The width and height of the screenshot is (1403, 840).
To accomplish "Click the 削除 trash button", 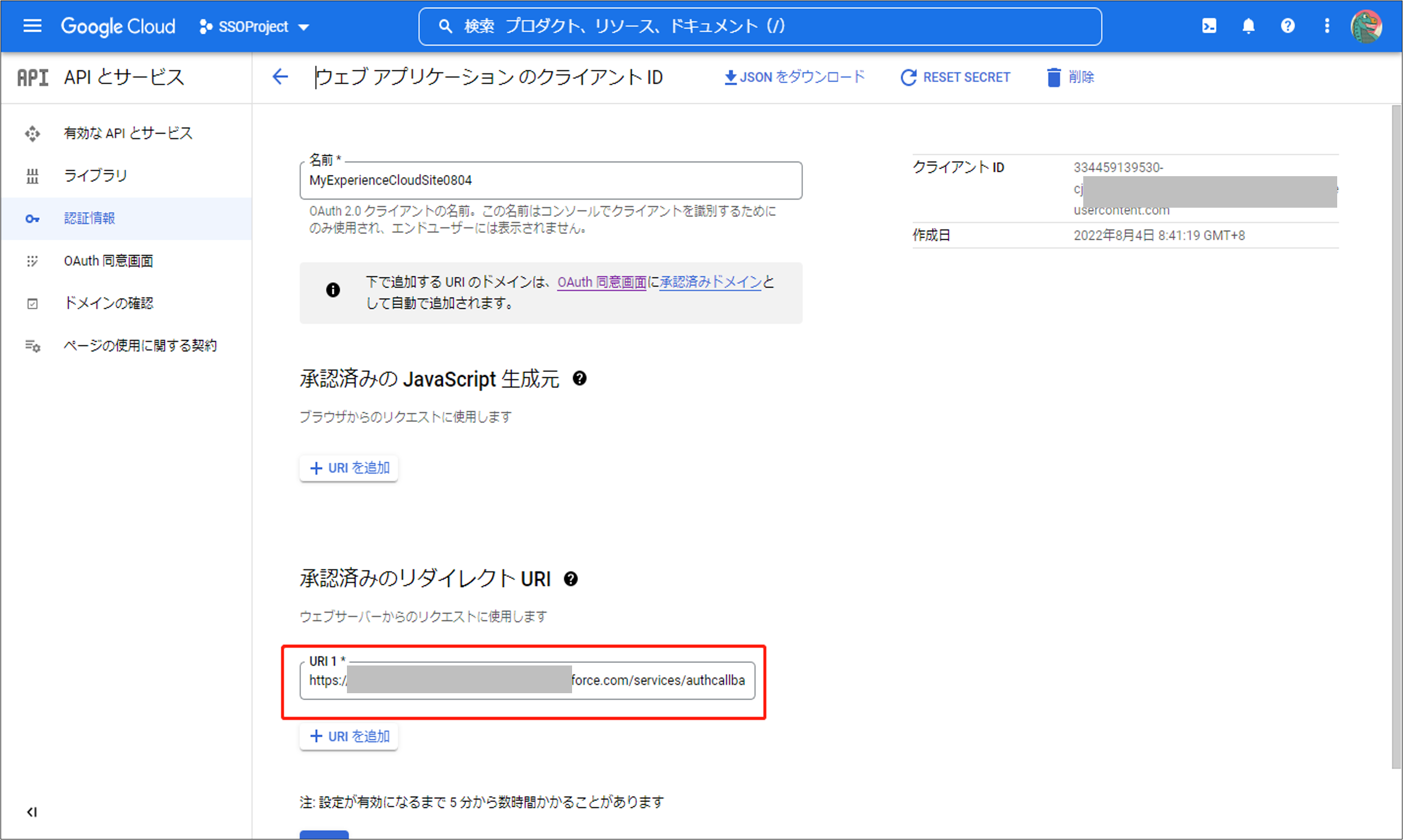I will tap(1070, 77).
